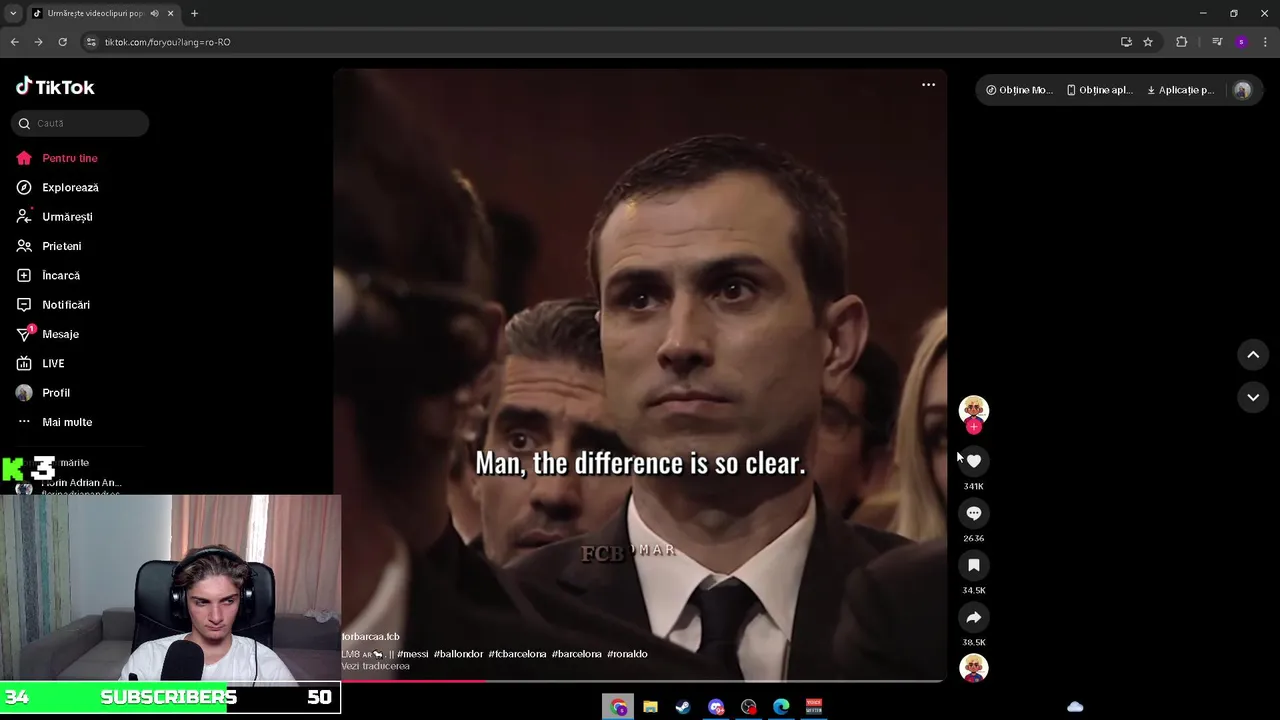Image resolution: width=1280 pixels, height=720 pixels.
Task: Open Chrome from taskbar
Action: click(618, 707)
